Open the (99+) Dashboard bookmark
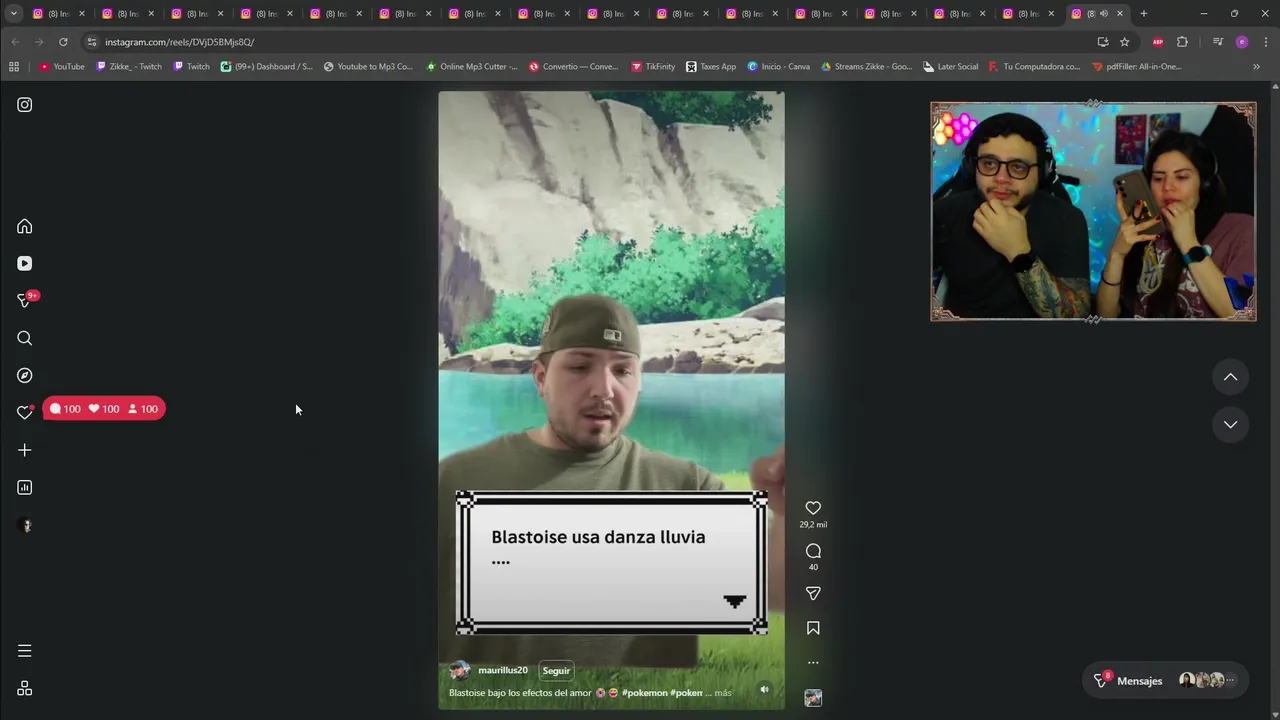Image resolution: width=1280 pixels, height=720 pixels. (266, 67)
